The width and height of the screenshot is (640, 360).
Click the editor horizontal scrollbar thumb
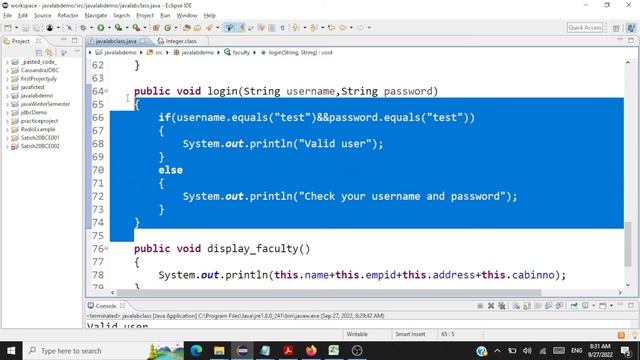pyautogui.click(x=329, y=293)
